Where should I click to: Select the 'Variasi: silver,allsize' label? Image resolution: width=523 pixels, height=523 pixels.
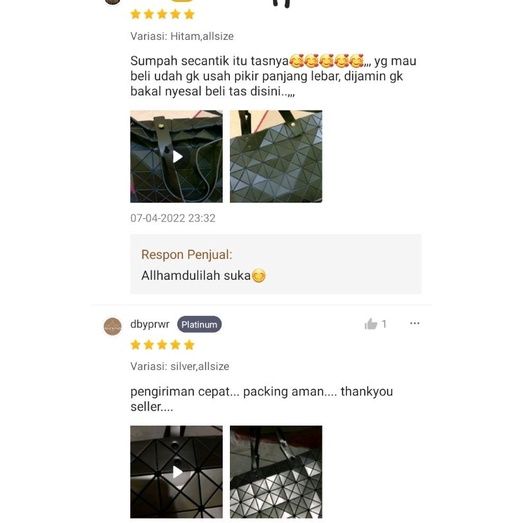[x=179, y=366]
